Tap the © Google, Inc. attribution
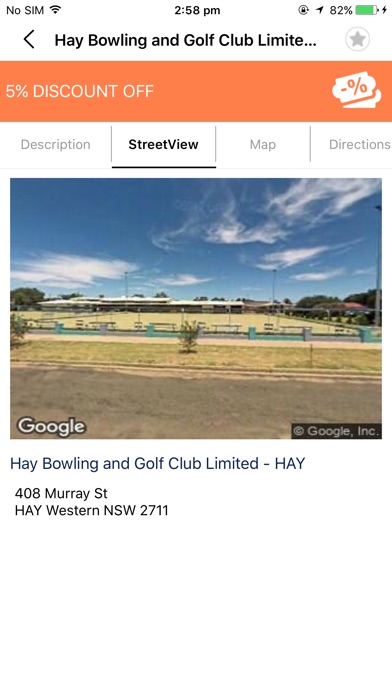 (x=337, y=431)
